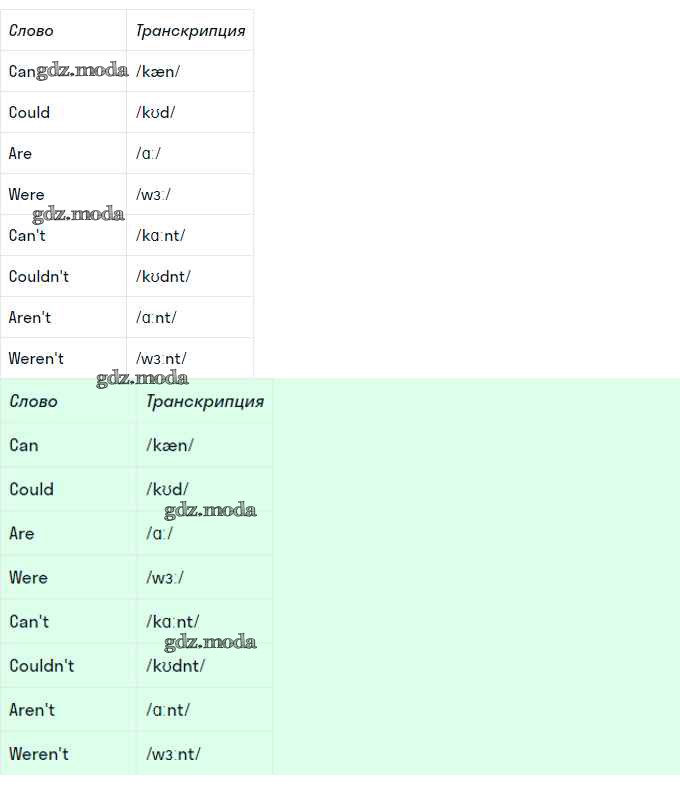Screen dimensions: 680x810
Task: Click the "/wɜːnt/" transcription in the green table
Action: point(173,753)
